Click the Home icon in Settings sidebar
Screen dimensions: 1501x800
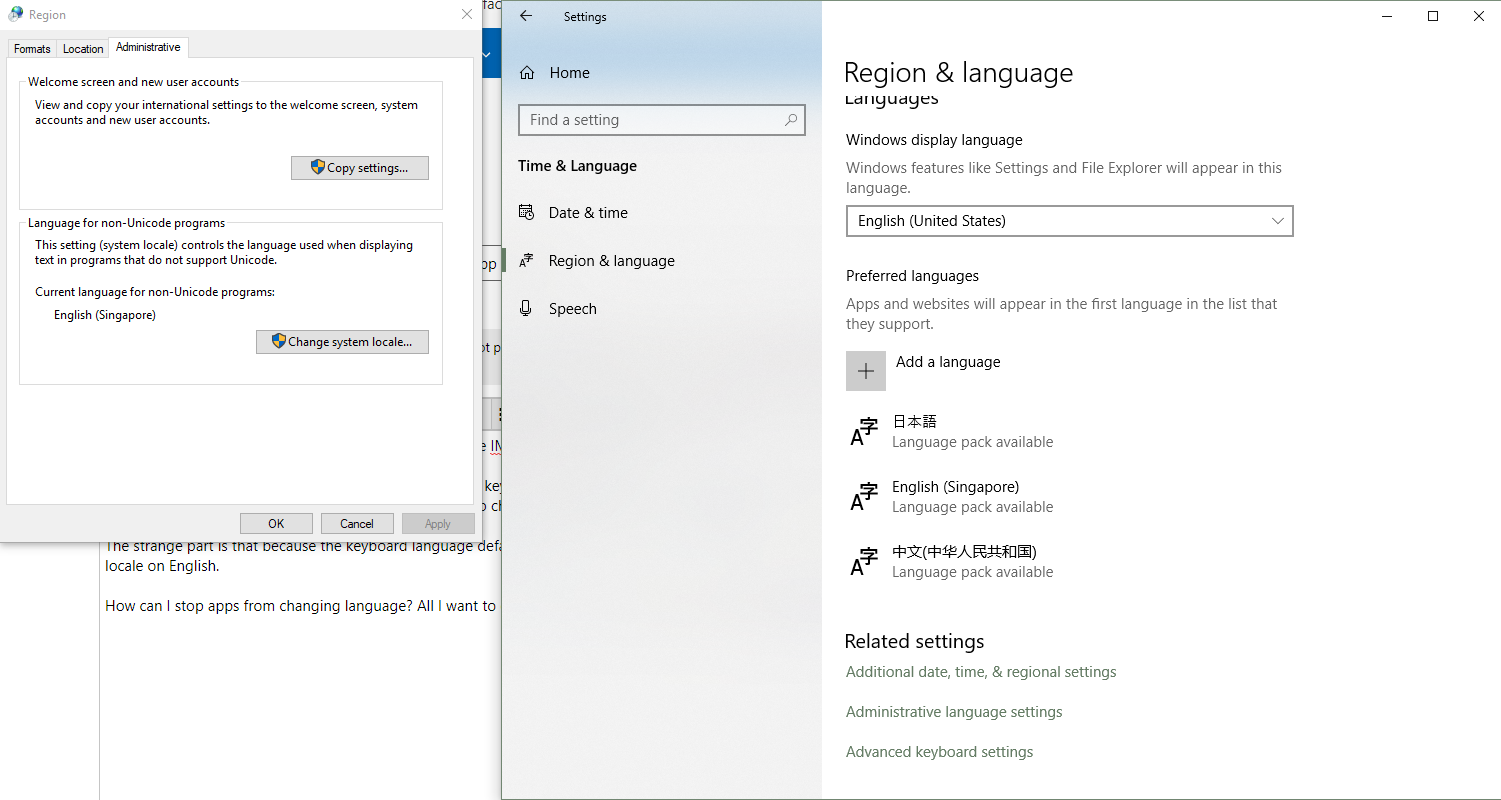[x=526, y=72]
